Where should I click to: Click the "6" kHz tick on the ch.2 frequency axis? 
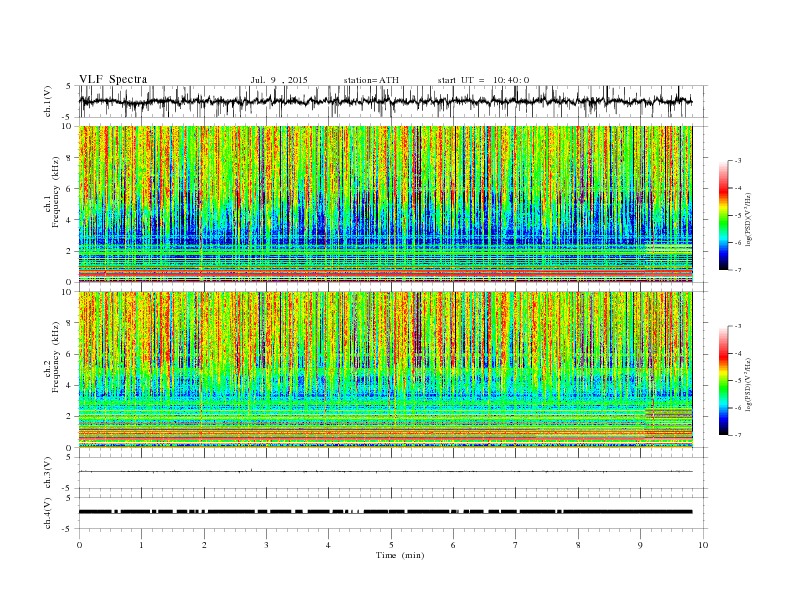click(70, 354)
